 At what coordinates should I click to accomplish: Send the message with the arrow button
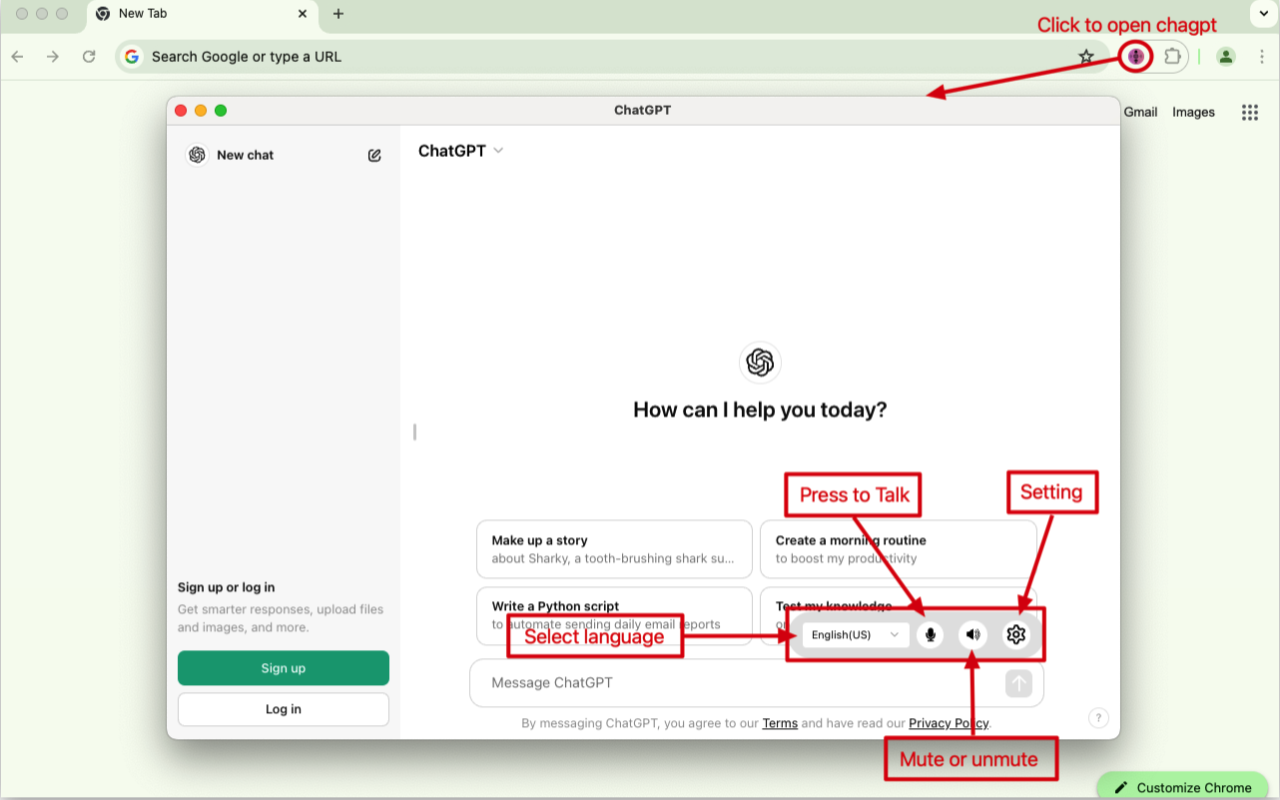point(1018,683)
